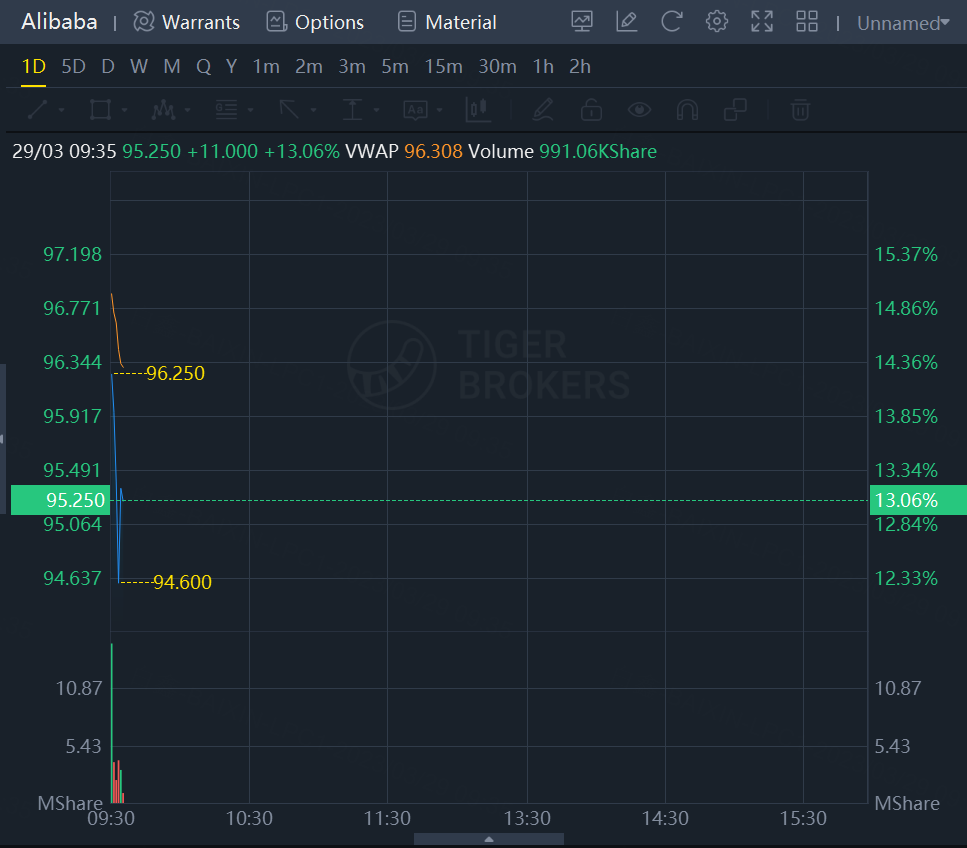Select the arrow annotation tool
Image resolution: width=967 pixels, height=848 pixels.
pos(289,110)
